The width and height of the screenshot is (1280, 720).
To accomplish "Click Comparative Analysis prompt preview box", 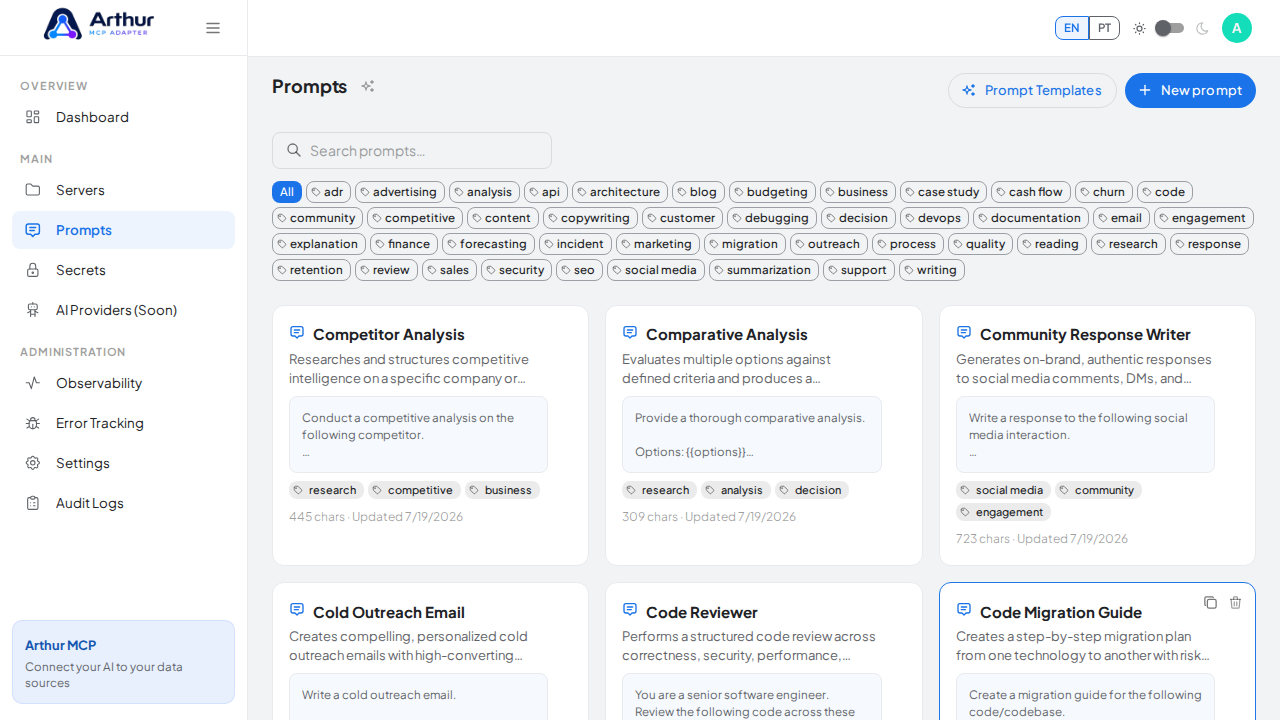I will pyautogui.click(x=752, y=435).
